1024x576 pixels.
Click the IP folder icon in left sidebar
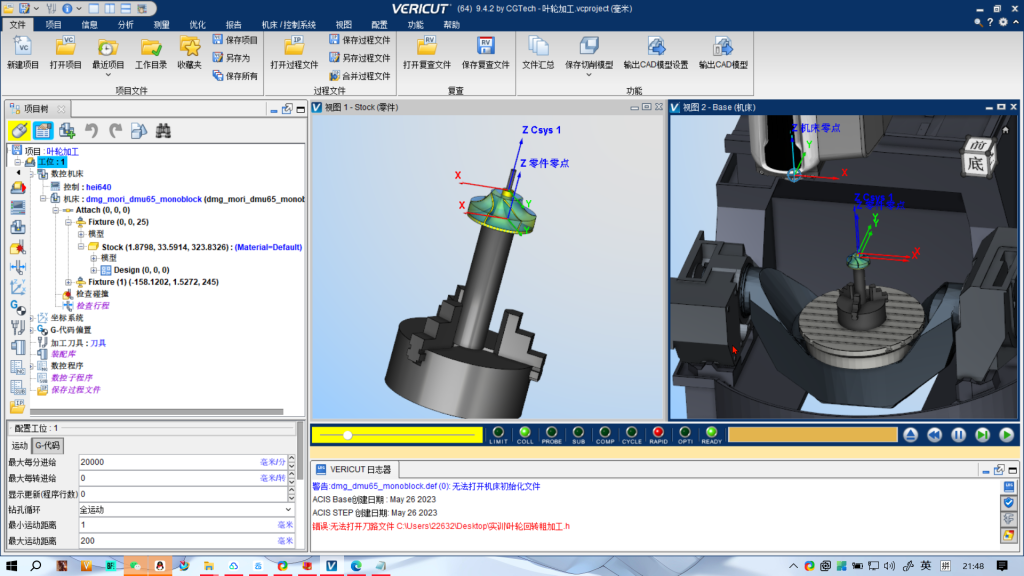pyautogui.click(x=18, y=406)
